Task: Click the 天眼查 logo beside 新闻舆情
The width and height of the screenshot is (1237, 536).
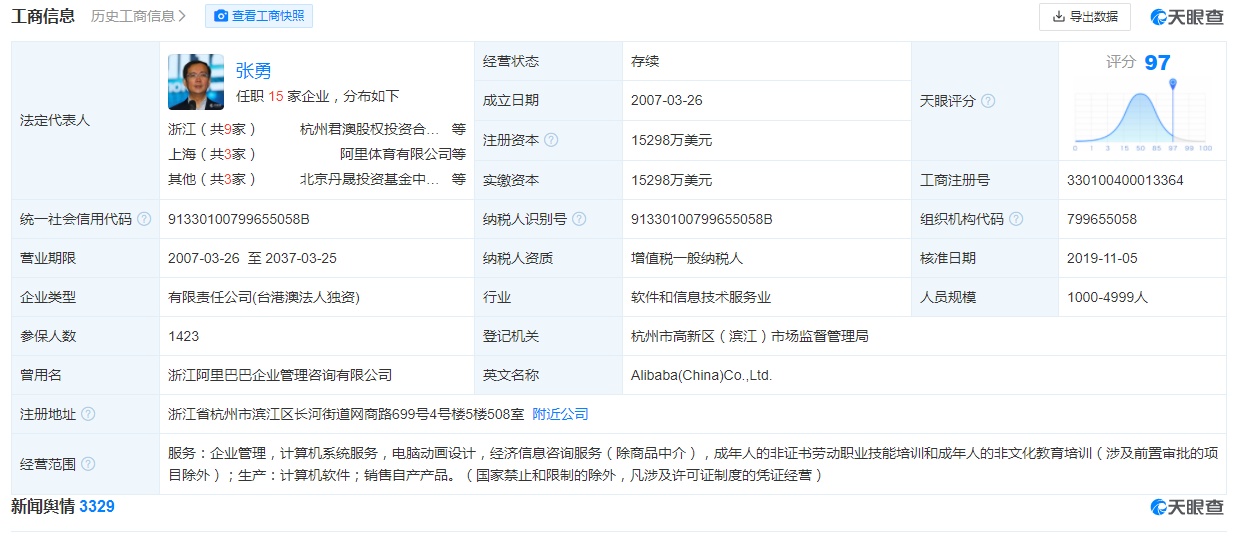Action: [1187, 507]
